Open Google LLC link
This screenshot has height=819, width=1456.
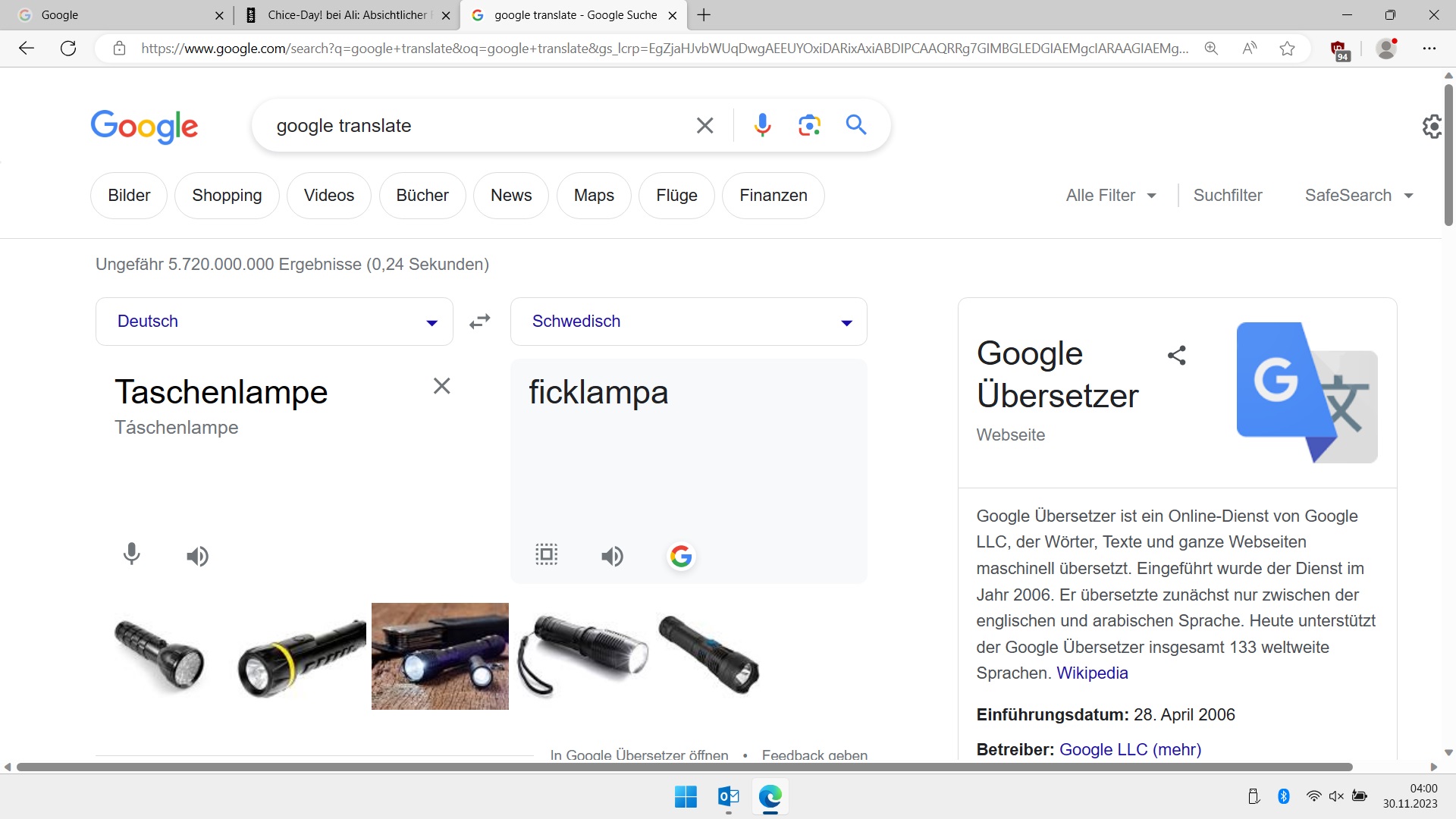click(x=1103, y=750)
